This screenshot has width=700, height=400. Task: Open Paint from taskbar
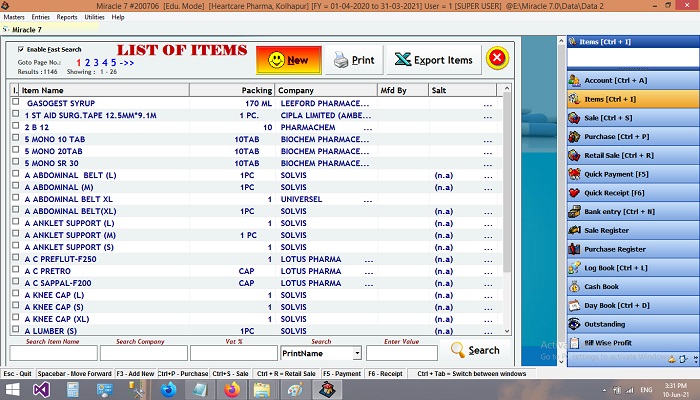pyautogui.click(x=295, y=390)
